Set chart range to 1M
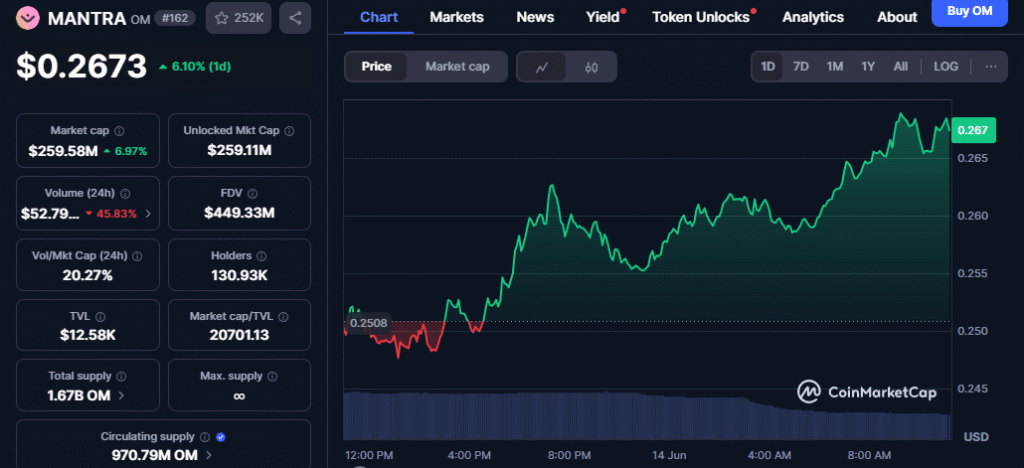The image size is (1024, 468). click(835, 67)
